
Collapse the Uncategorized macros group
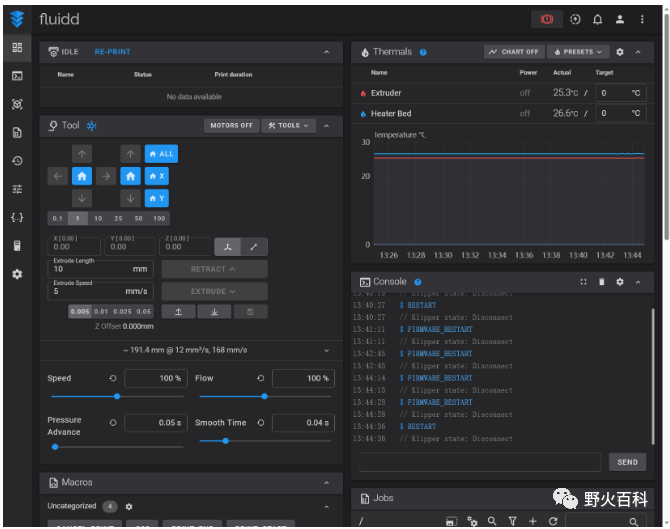326,506
